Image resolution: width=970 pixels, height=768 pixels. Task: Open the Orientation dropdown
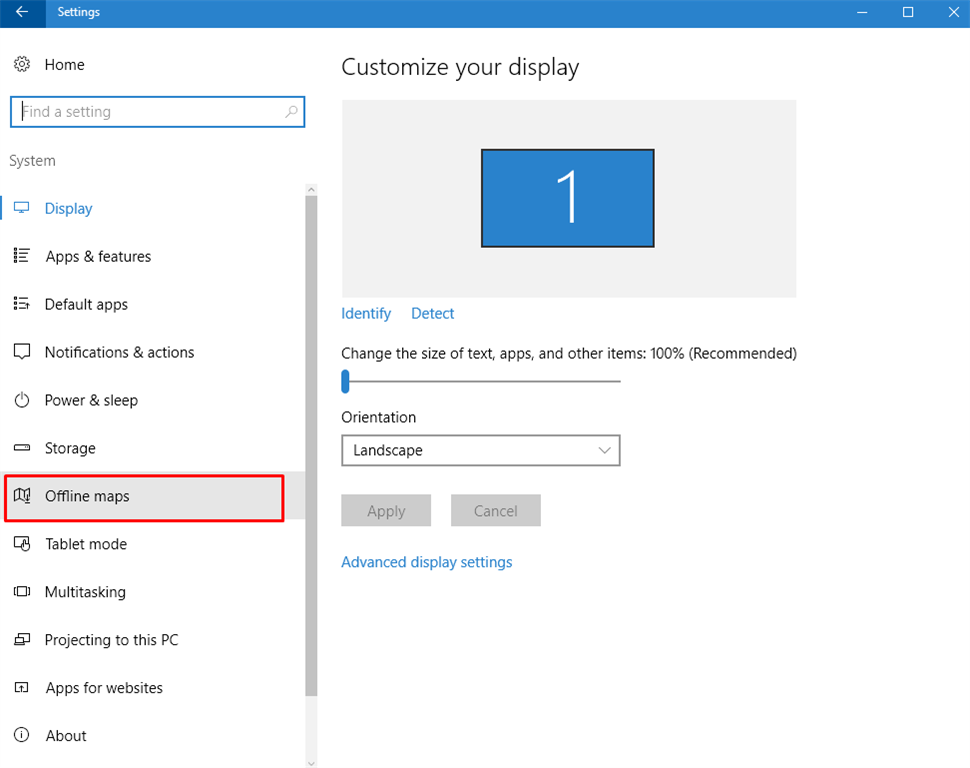(x=480, y=450)
